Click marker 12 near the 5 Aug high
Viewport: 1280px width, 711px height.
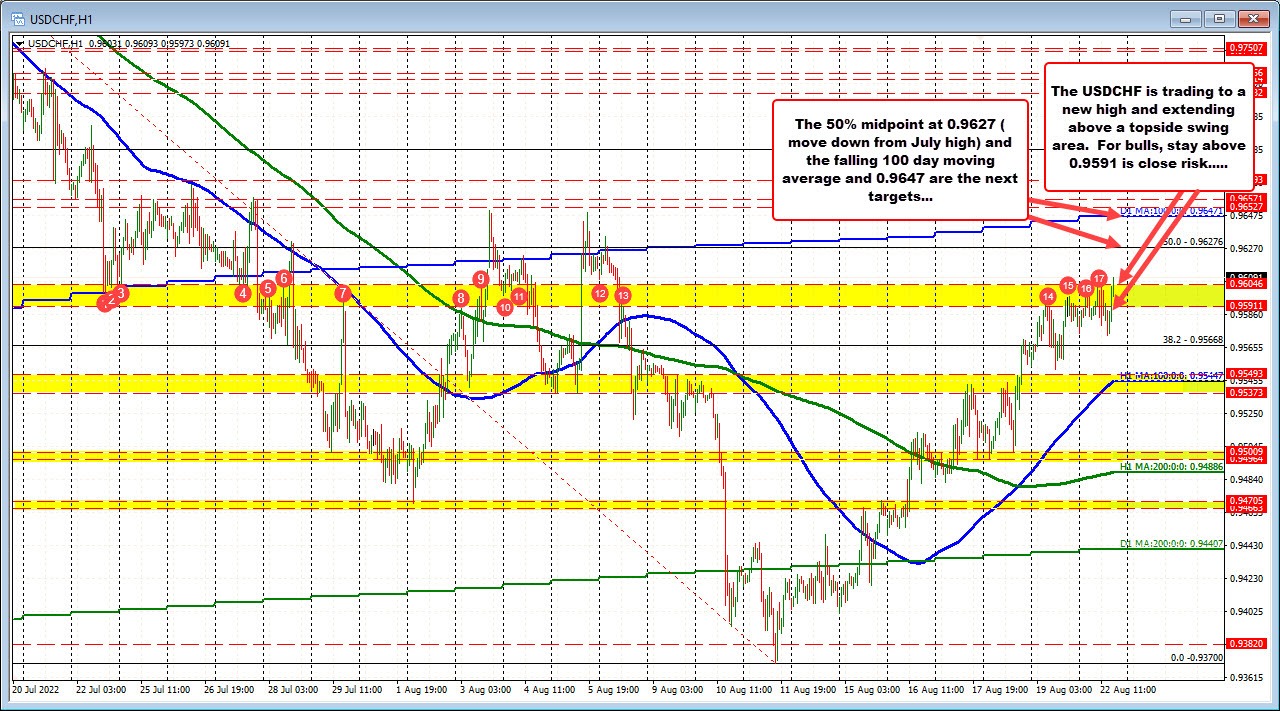click(x=600, y=294)
